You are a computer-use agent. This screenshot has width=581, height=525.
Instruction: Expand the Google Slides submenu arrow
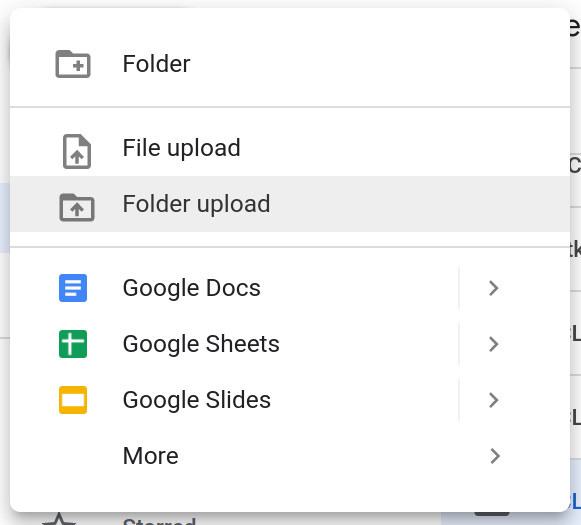[494, 400]
